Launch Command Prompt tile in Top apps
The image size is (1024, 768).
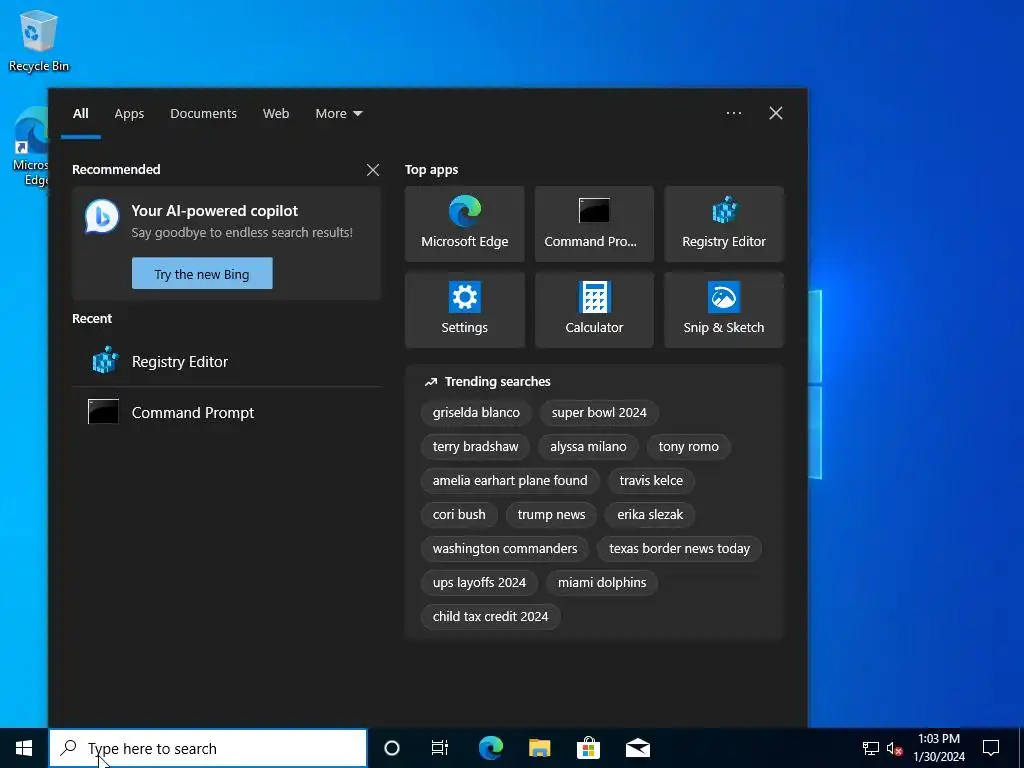click(594, 224)
